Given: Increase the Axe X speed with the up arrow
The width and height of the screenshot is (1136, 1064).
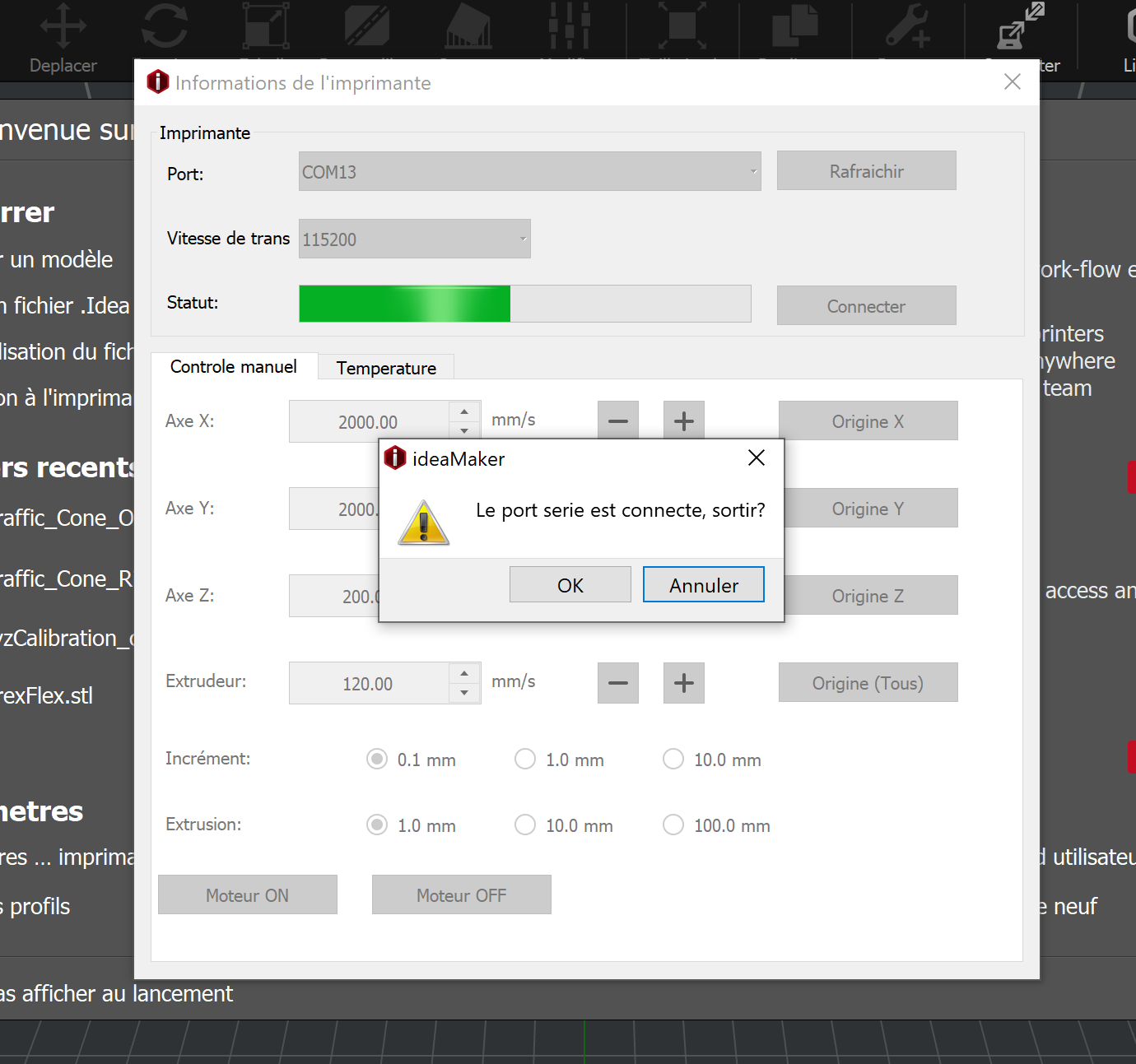Looking at the screenshot, I should pyautogui.click(x=464, y=411).
